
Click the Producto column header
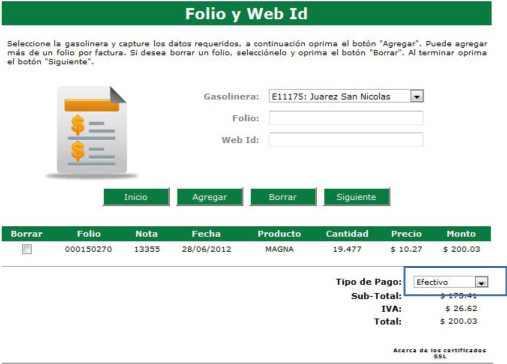279,234
